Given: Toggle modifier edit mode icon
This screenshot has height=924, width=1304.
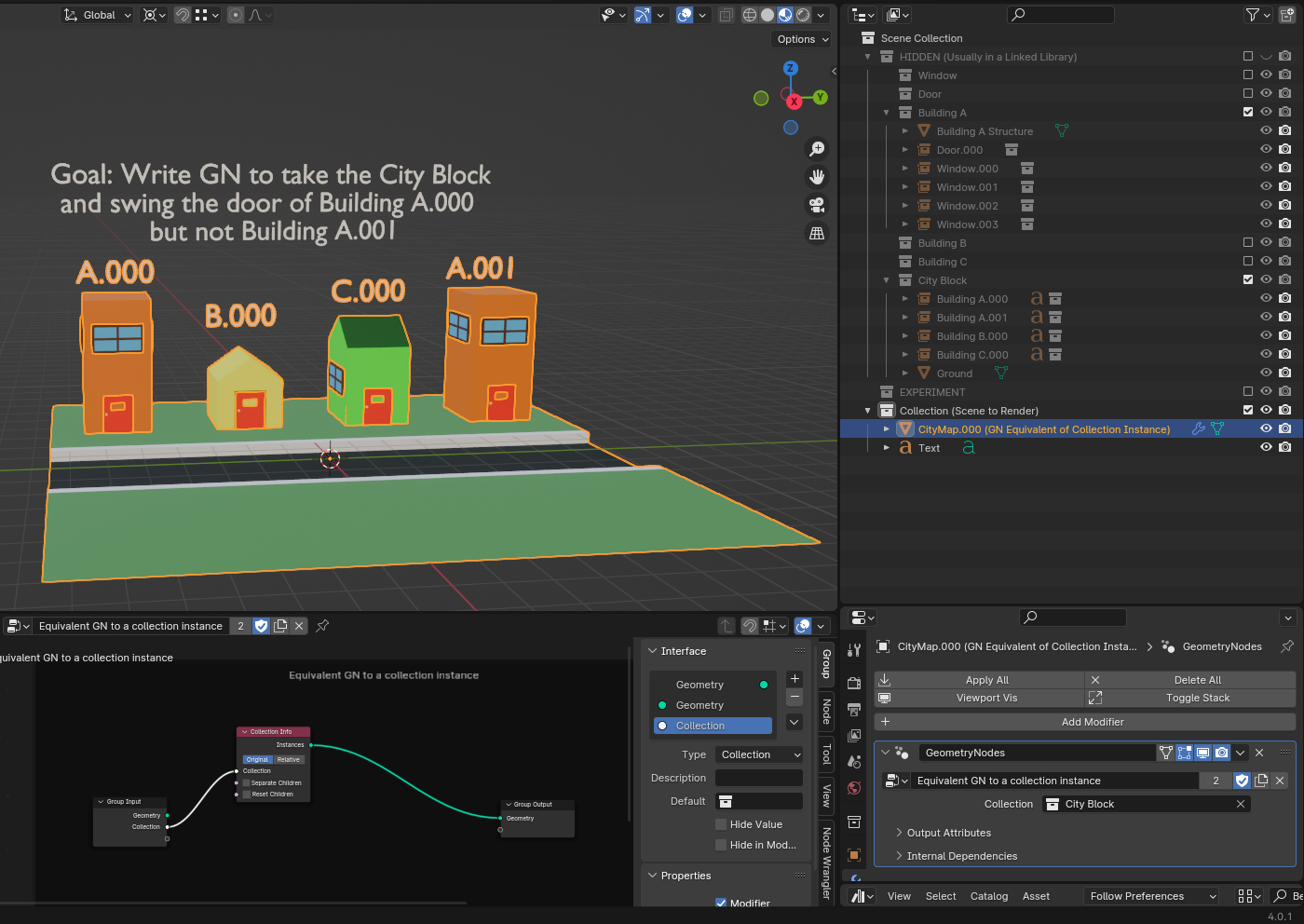Looking at the screenshot, I should (x=1184, y=753).
